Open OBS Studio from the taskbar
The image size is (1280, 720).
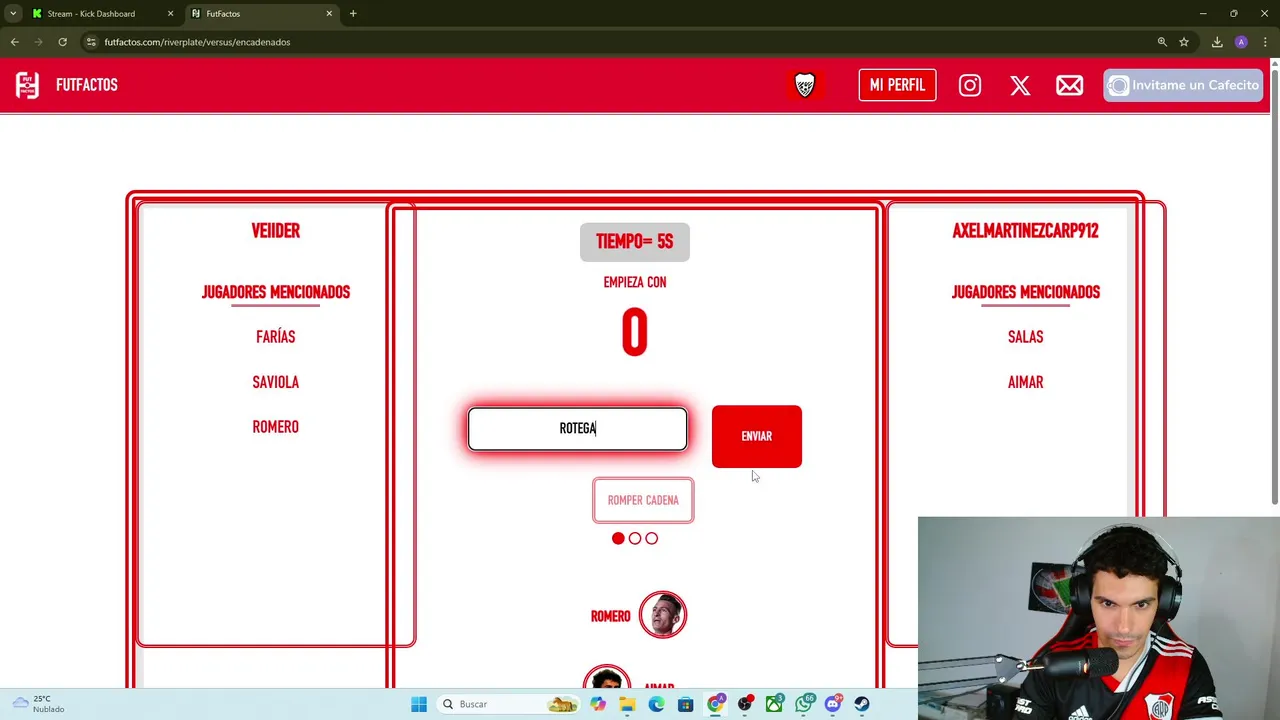(x=745, y=704)
